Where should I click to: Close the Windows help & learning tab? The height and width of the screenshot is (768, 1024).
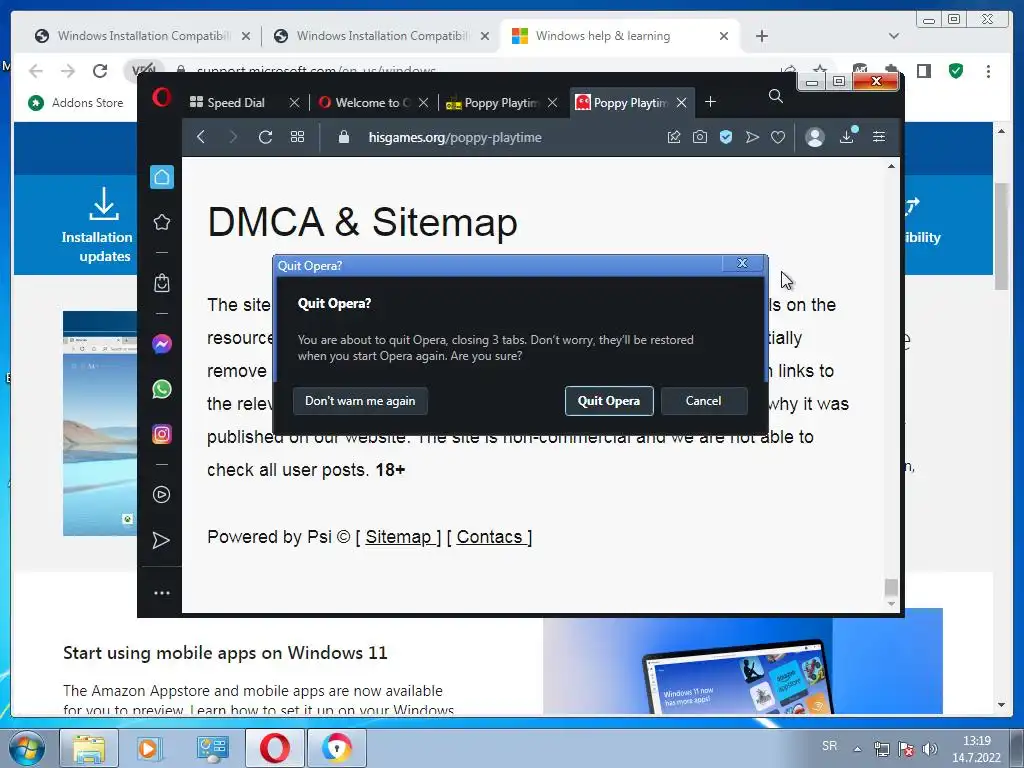724,36
